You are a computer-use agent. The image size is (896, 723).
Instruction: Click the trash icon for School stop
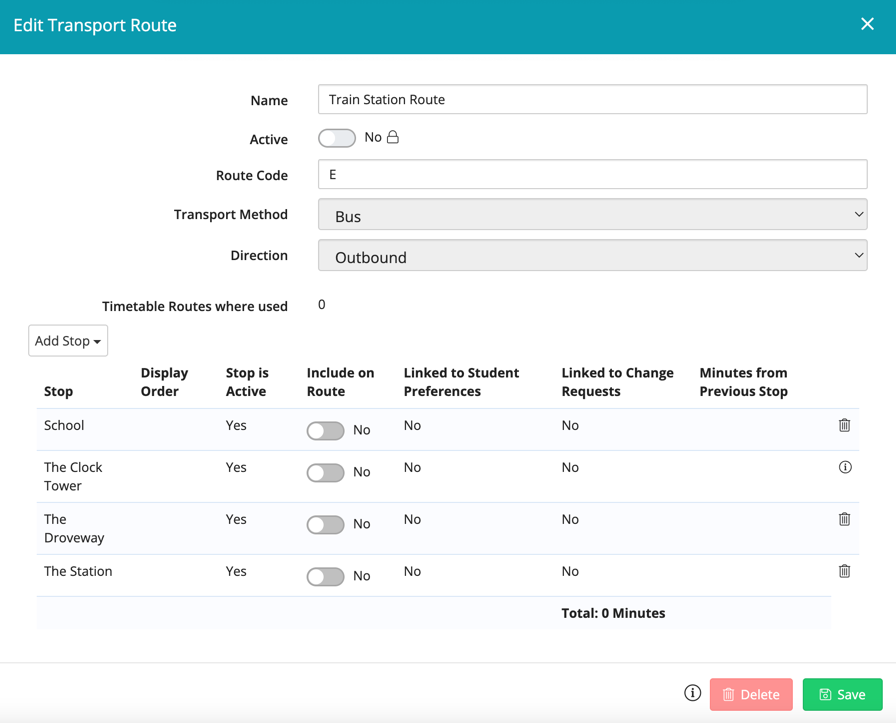[844, 426]
